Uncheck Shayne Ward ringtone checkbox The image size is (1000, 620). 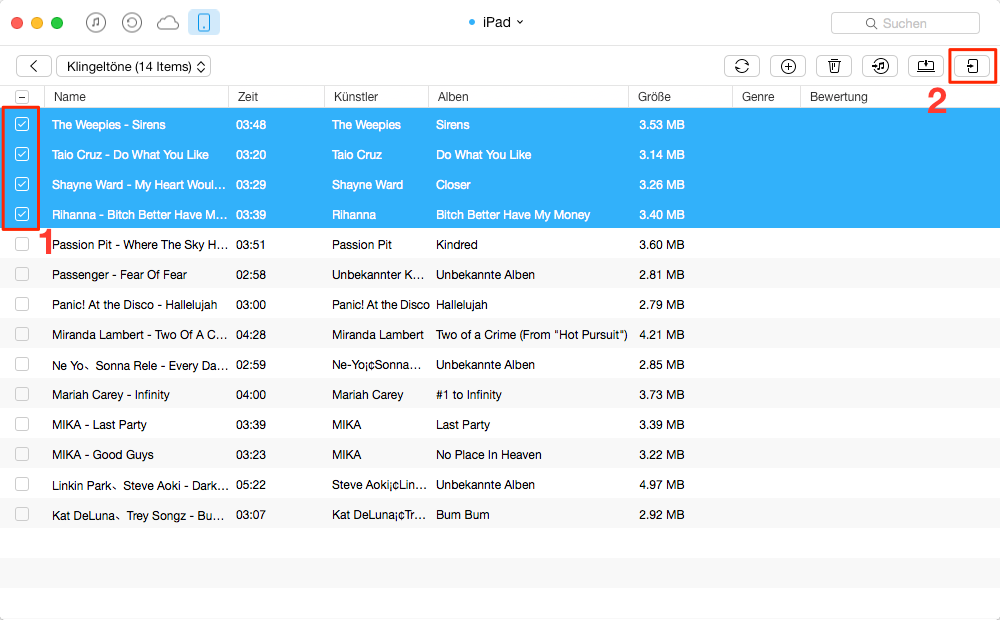(22, 184)
